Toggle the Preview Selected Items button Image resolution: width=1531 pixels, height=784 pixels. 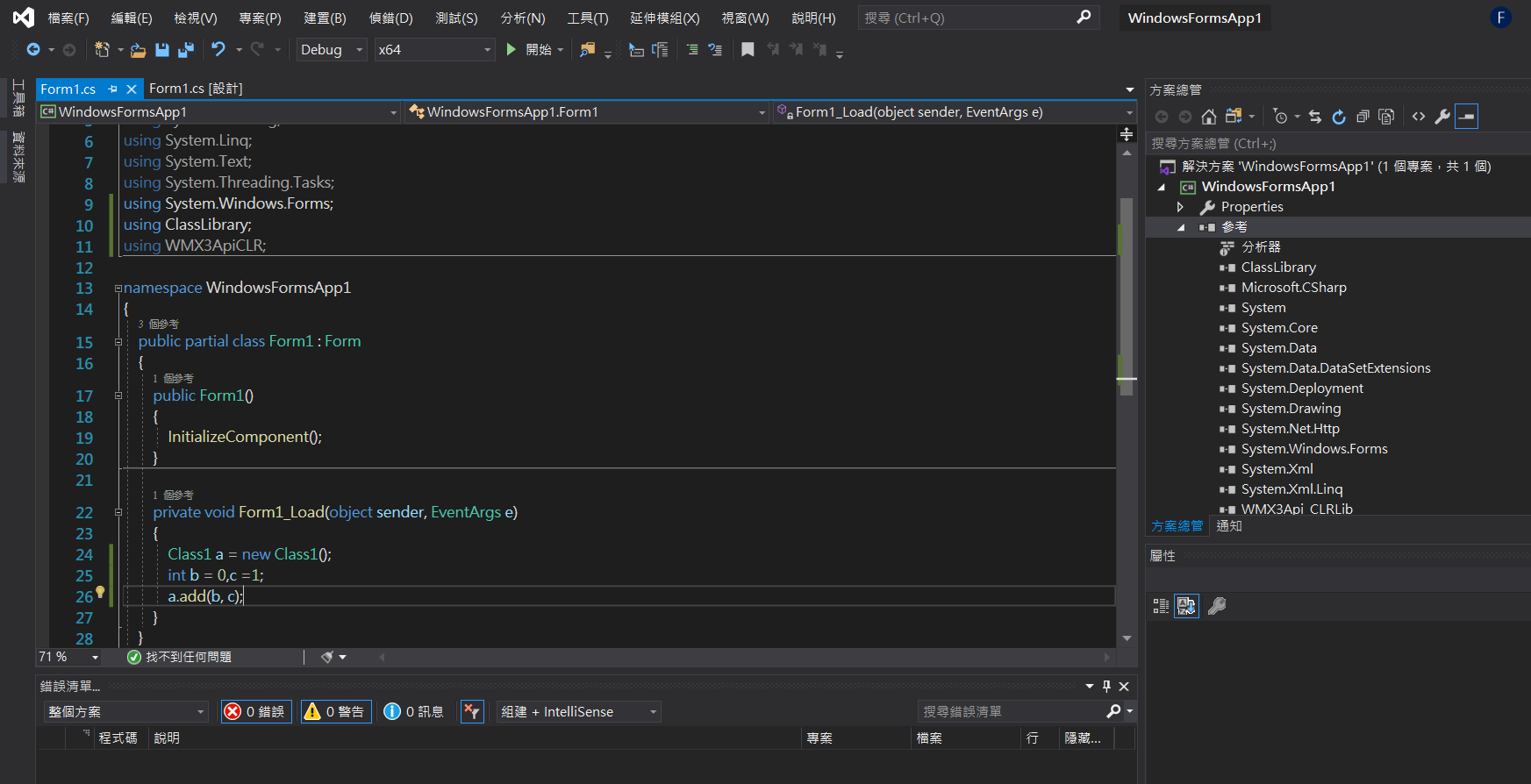(x=1466, y=117)
